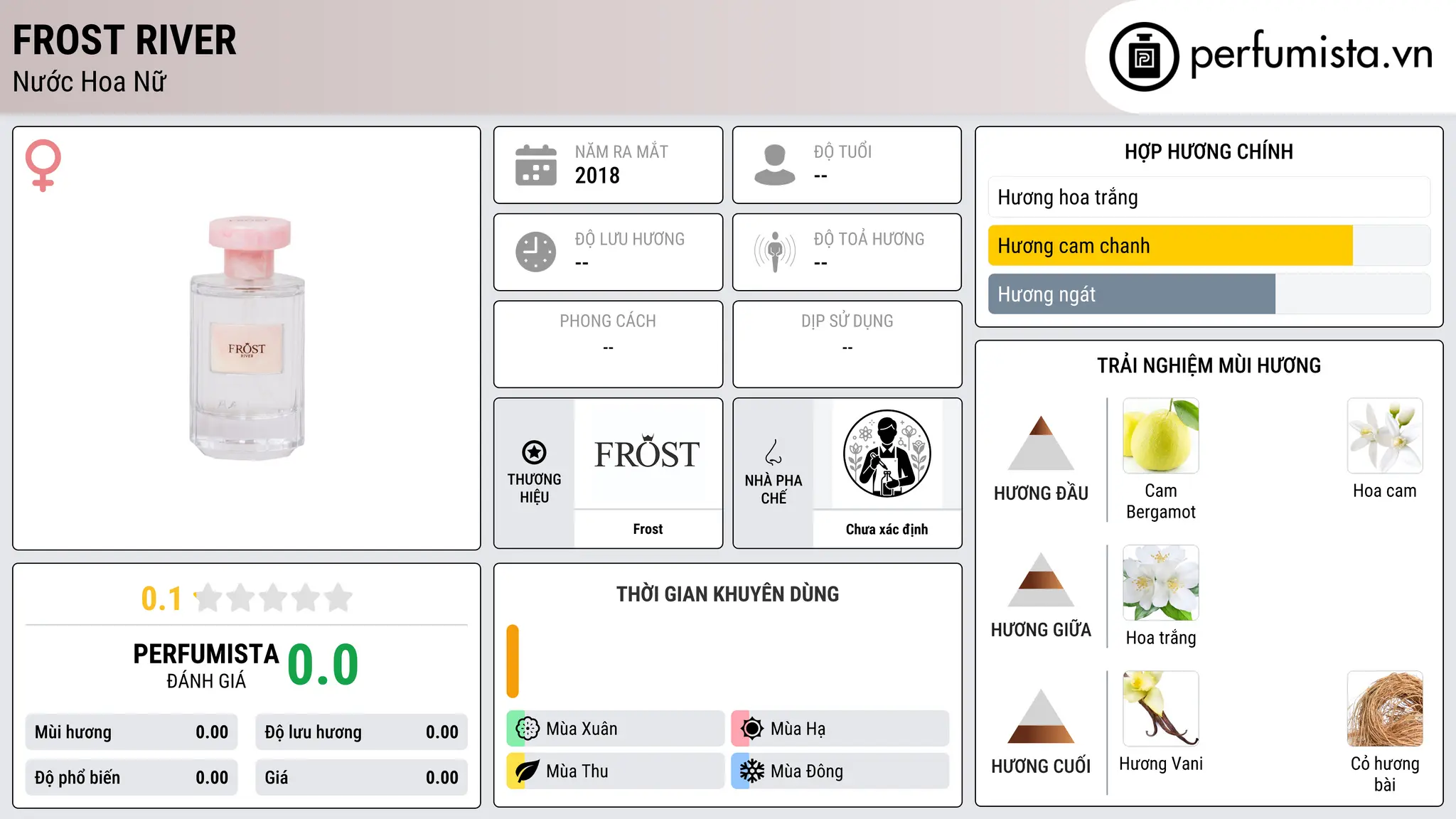Click the star rating row

247,598
